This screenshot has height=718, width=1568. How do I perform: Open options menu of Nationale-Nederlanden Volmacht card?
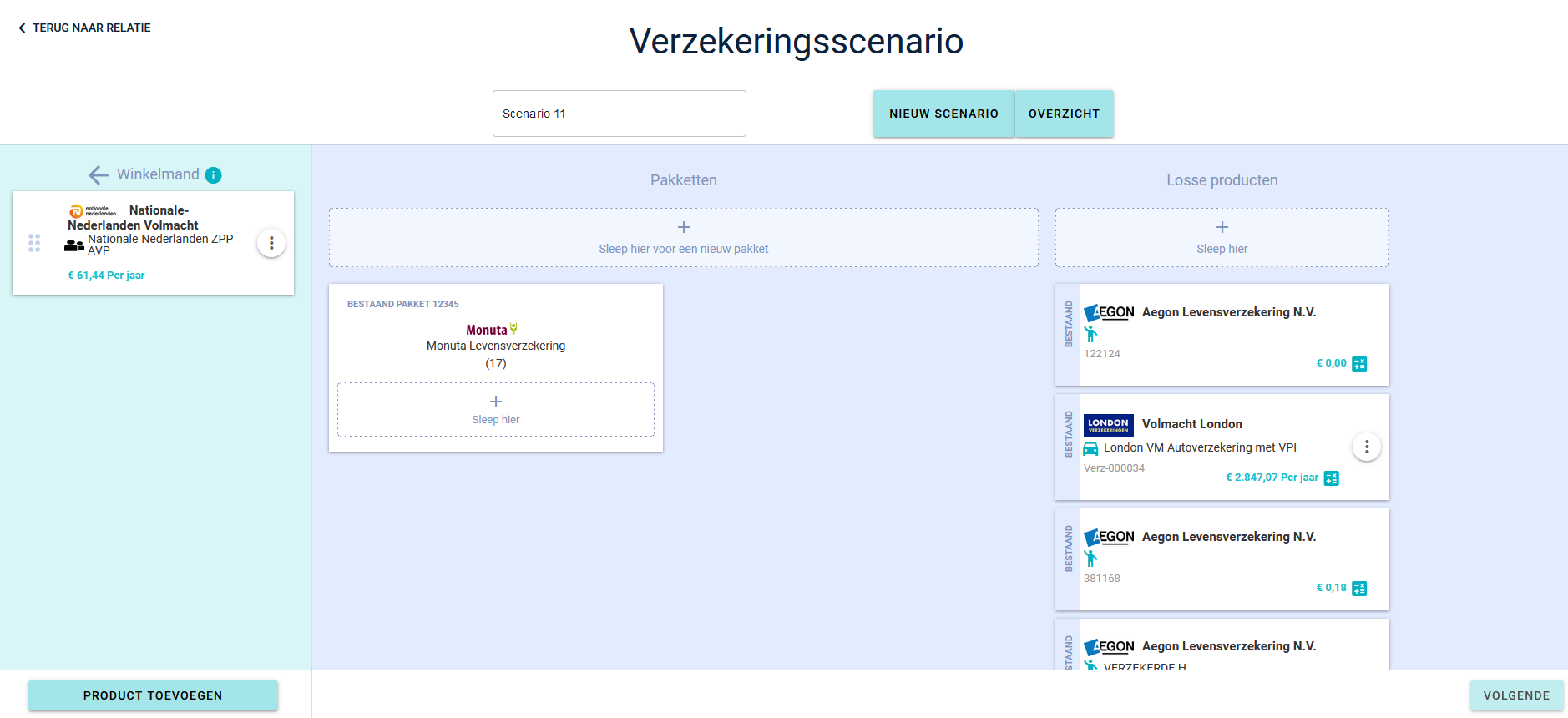[x=271, y=243]
